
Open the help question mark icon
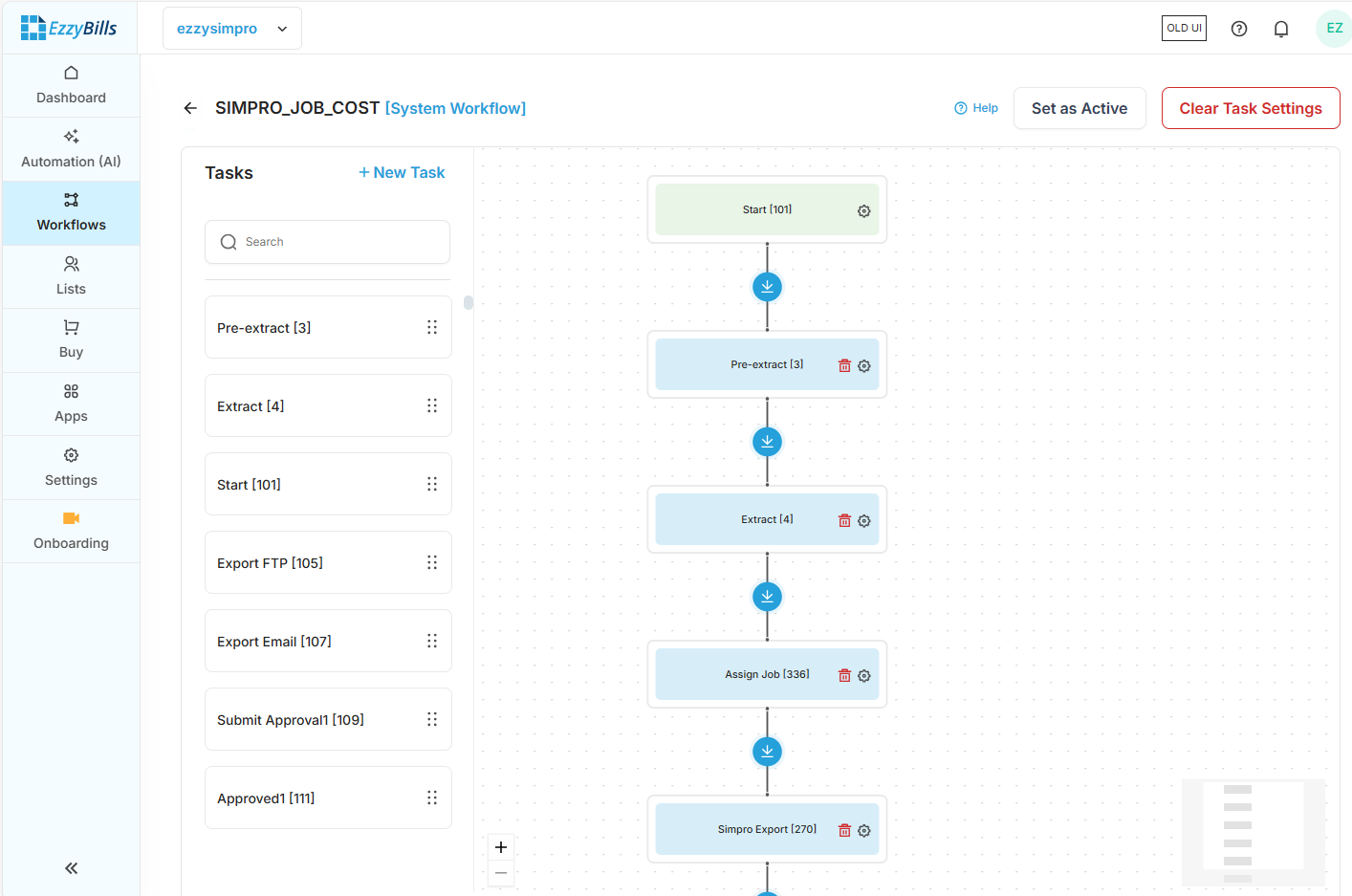(1238, 29)
